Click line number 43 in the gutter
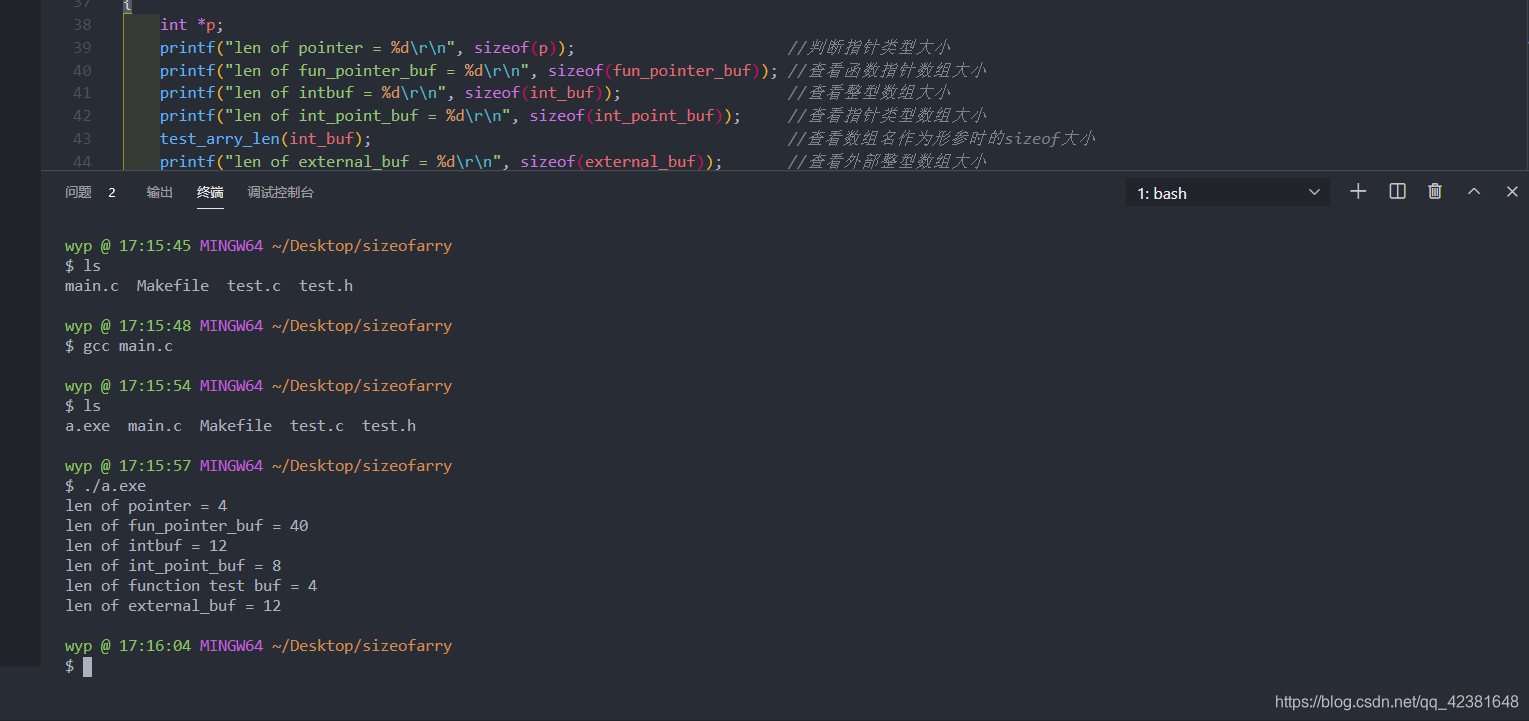The image size is (1529, 721). pyautogui.click(x=82, y=138)
